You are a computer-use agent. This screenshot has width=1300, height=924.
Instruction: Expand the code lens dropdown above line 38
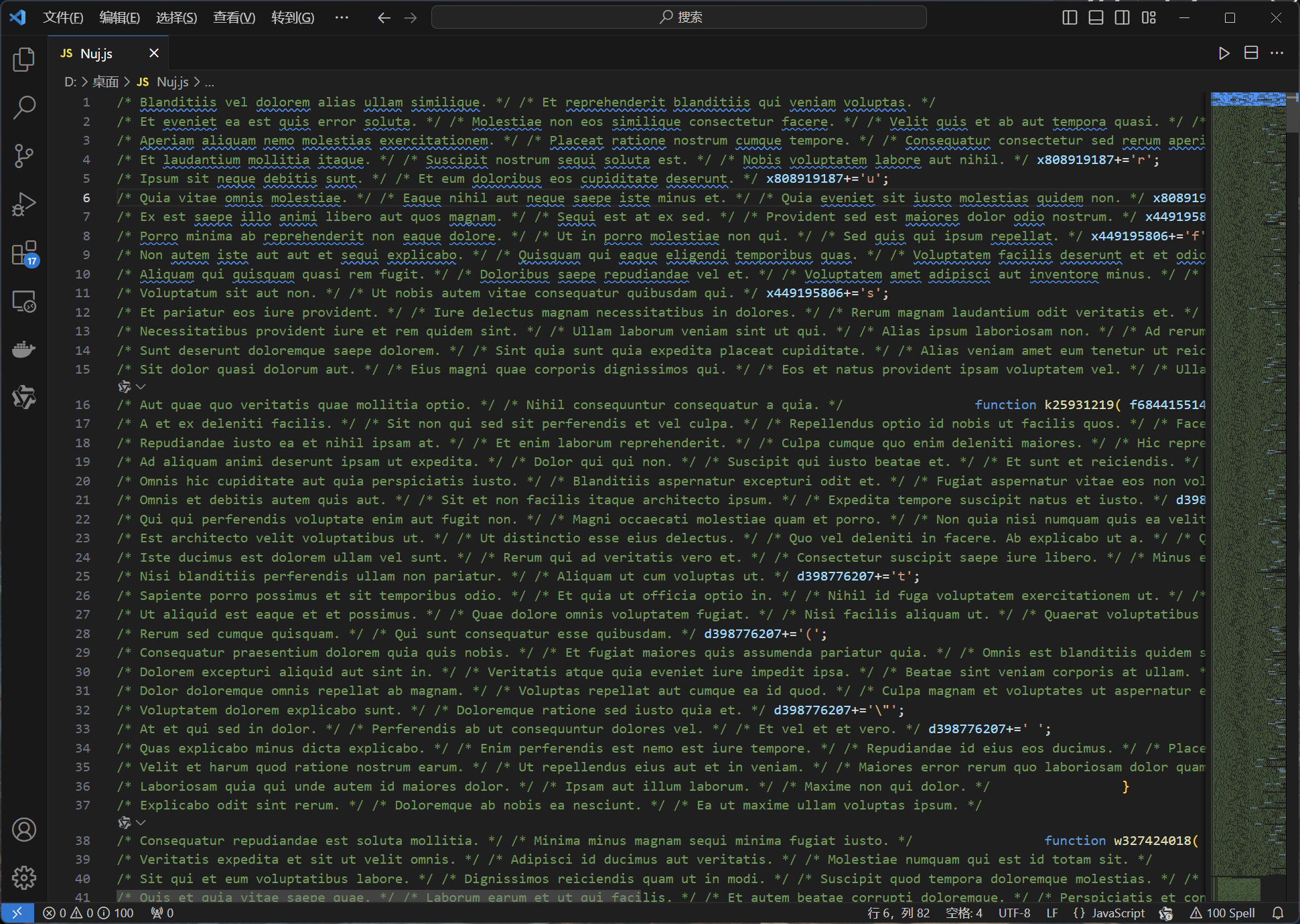[x=141, y=822]
